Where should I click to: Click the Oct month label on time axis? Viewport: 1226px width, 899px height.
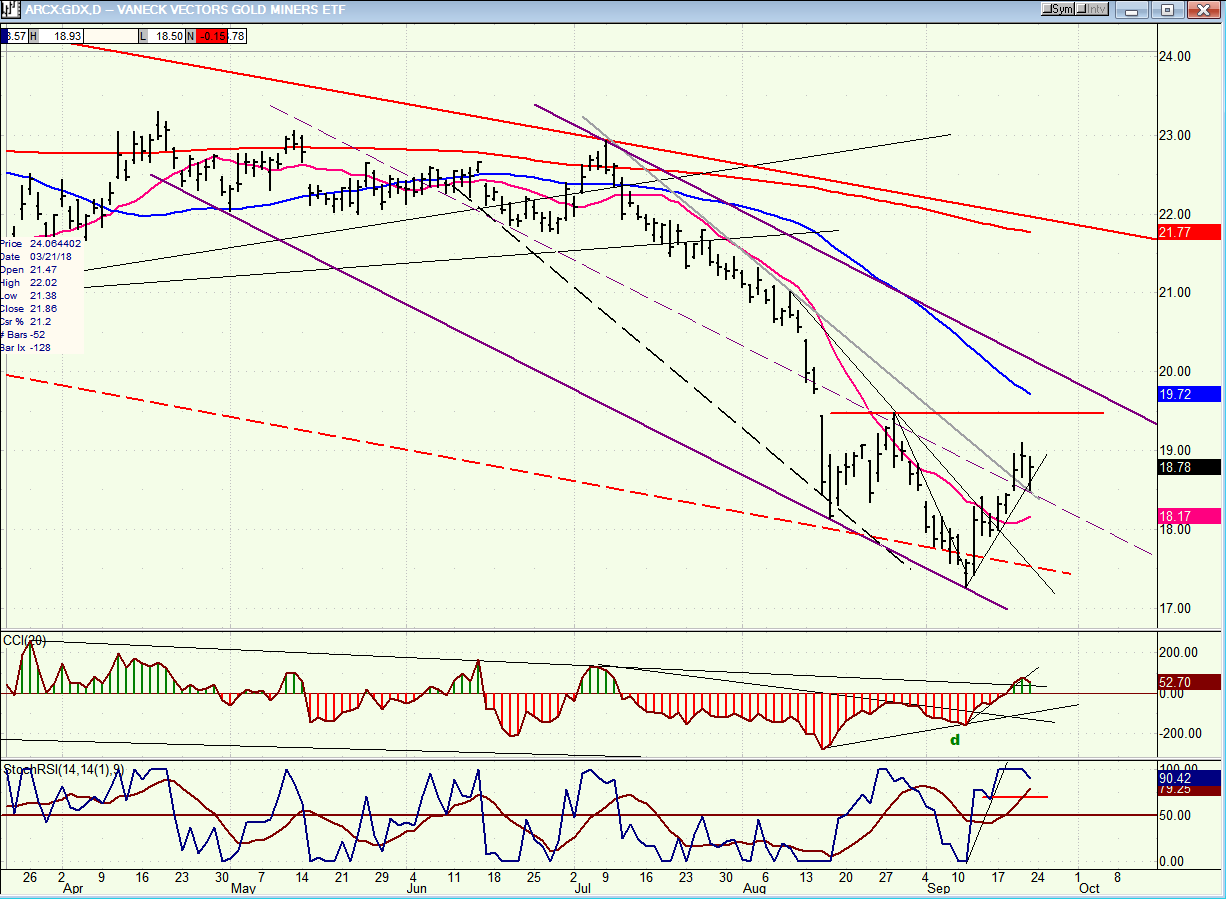click(1089, 887)
